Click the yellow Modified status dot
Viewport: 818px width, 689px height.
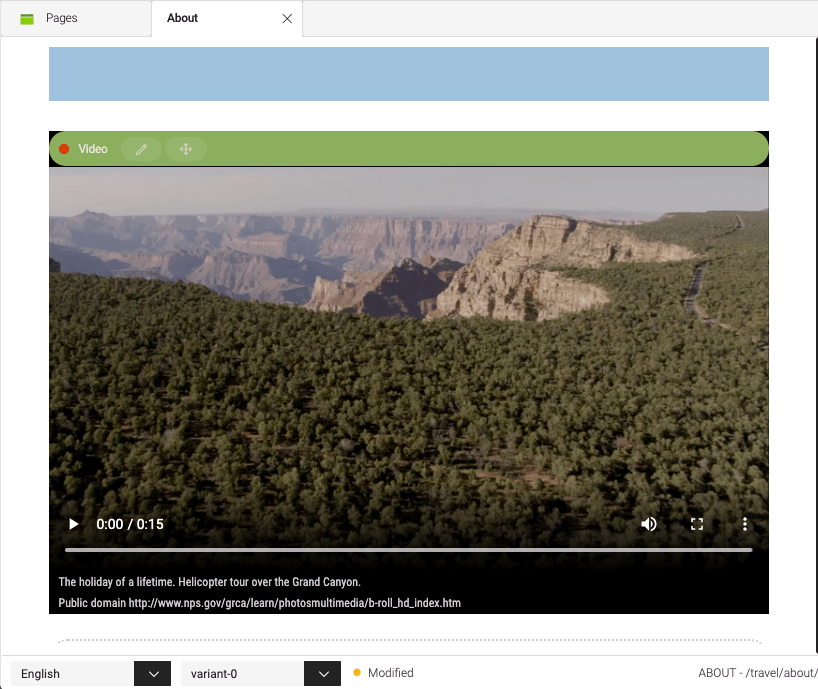(359, 673)
